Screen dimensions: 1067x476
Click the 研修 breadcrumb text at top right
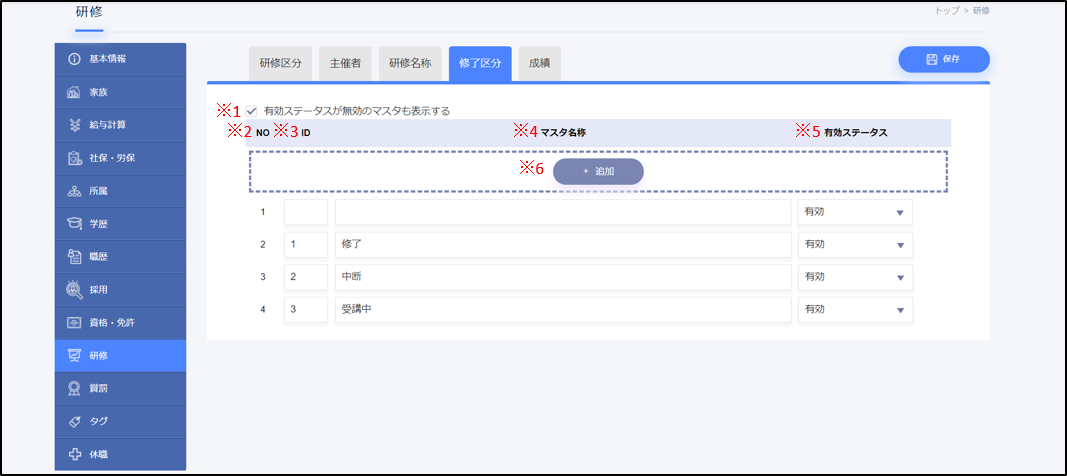coord(980,11)
